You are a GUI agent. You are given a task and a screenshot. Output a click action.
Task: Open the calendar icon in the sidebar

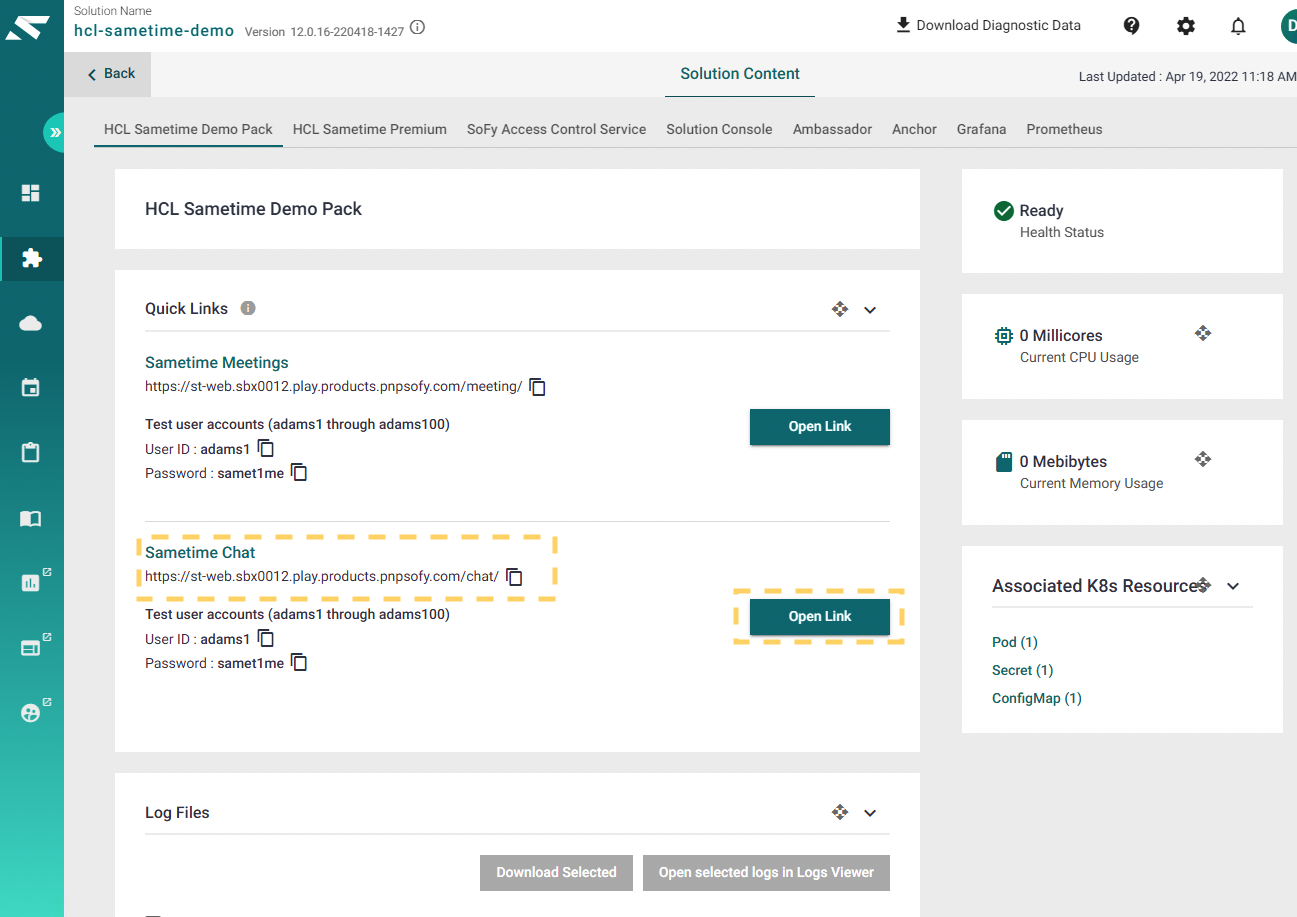(31, 388)
